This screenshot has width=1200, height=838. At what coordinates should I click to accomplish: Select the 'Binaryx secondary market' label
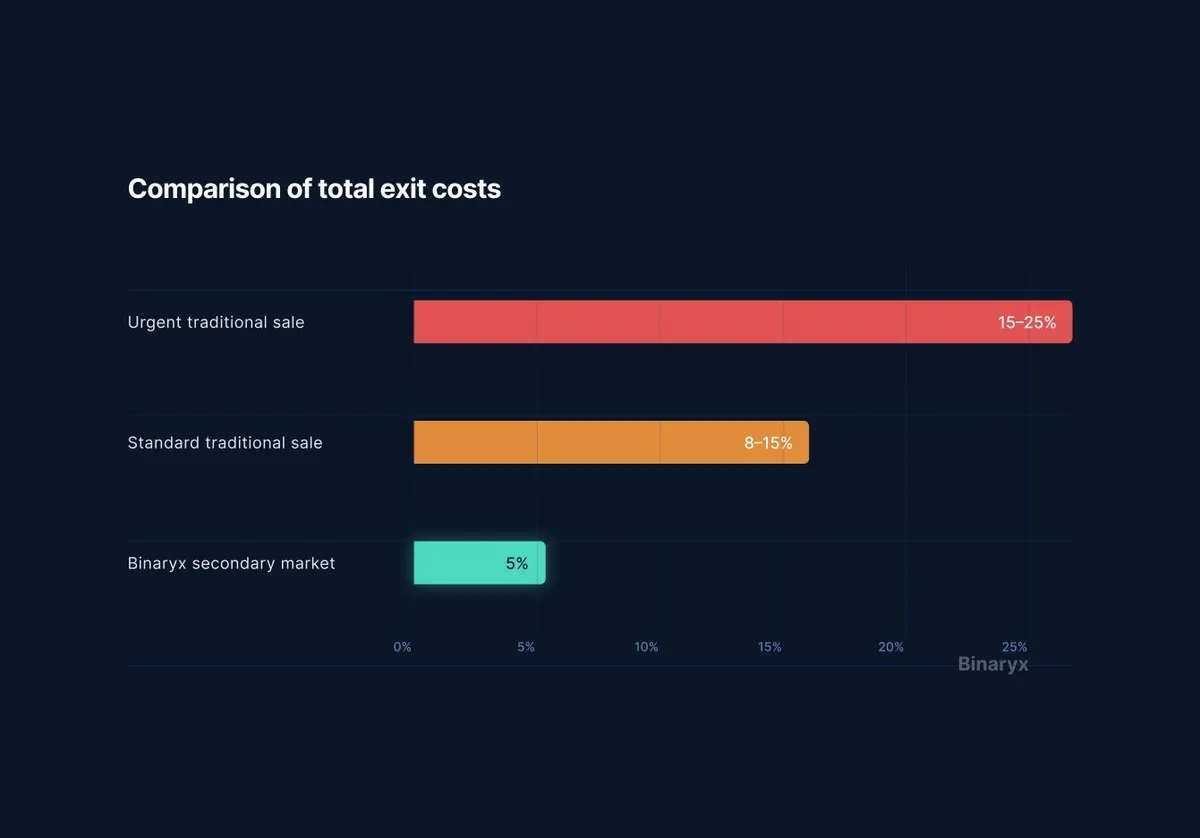[x=231, y=564]
